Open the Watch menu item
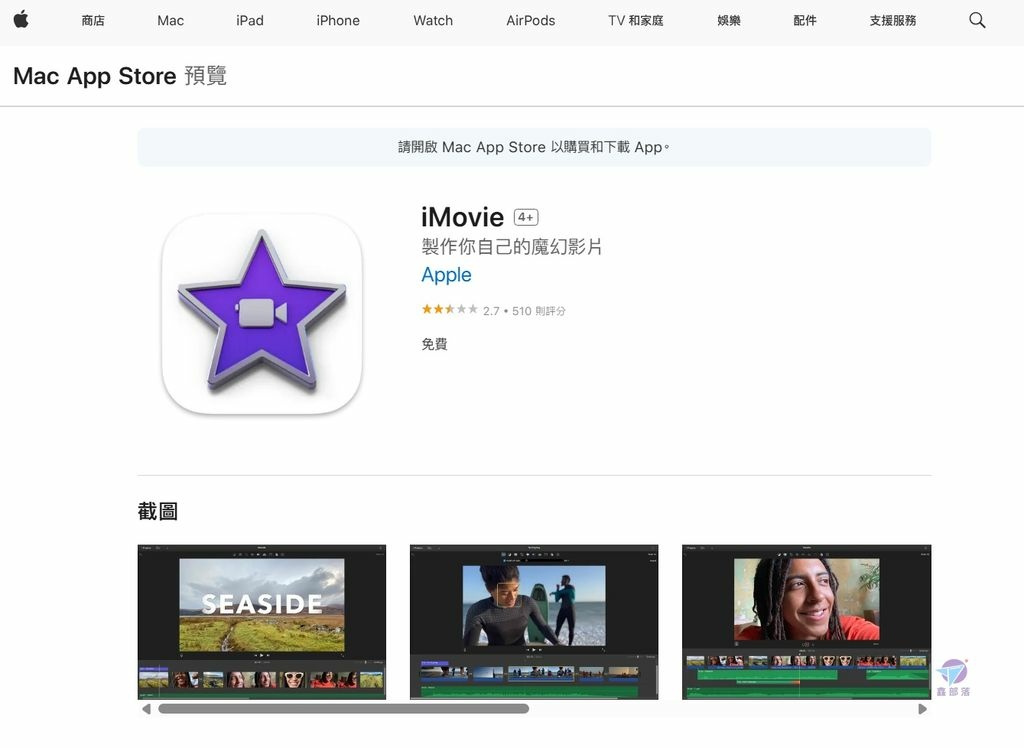Screen dimensions: 1024x748 [433, 20]
